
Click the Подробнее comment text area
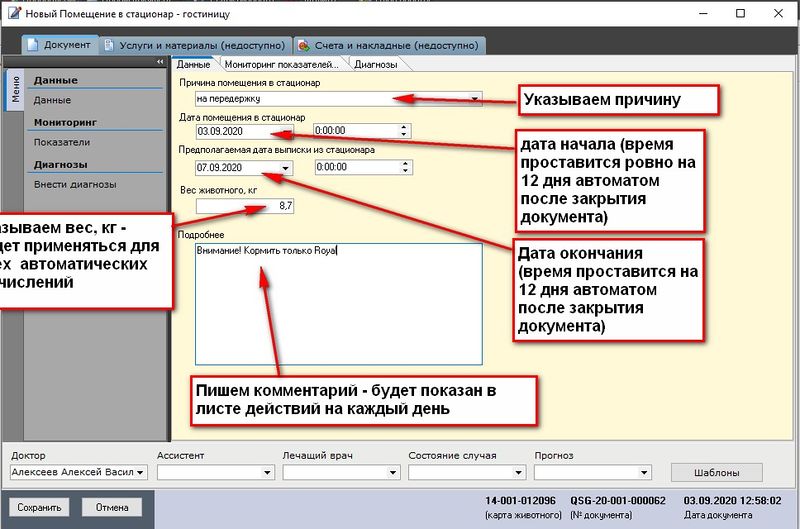[339, 304]
